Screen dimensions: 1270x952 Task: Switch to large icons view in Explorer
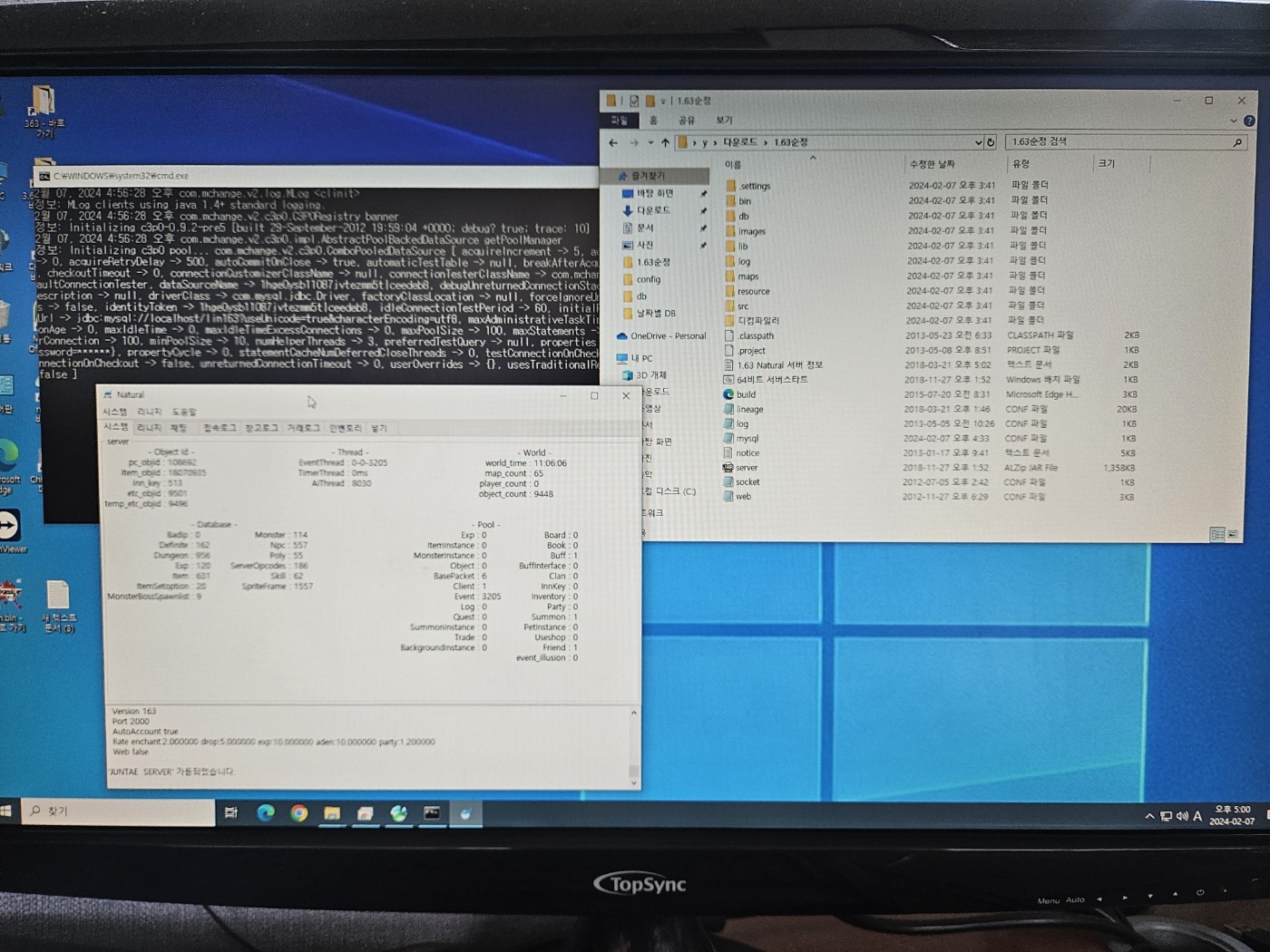coord(1233,534)
